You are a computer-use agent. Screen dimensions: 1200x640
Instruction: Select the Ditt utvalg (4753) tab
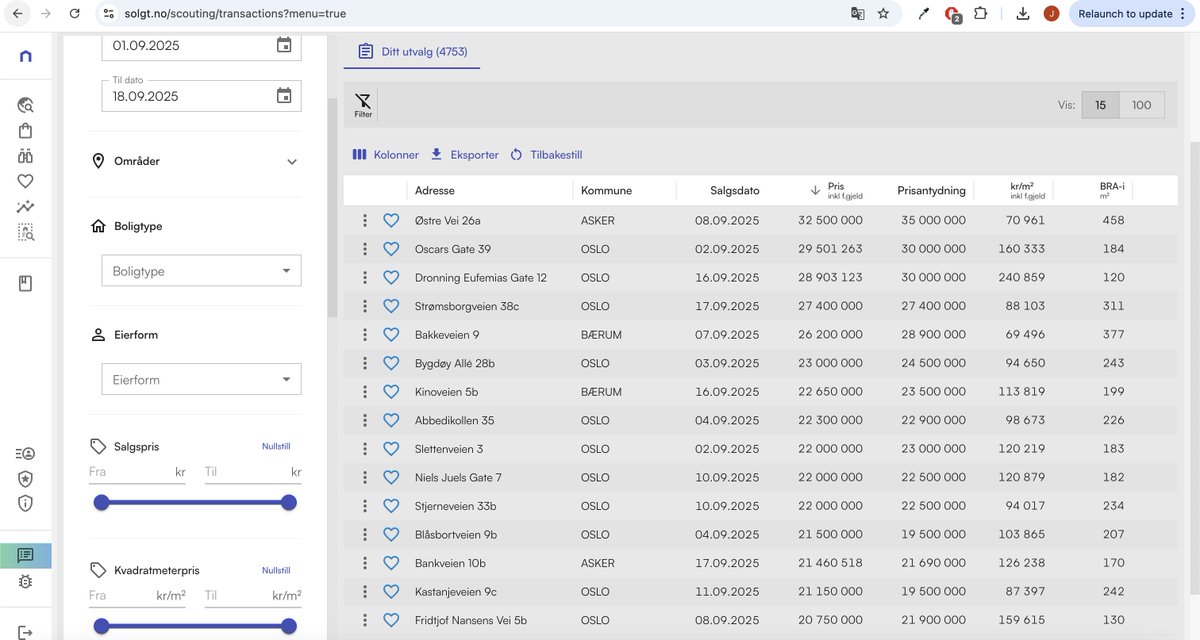coord(412,51)
